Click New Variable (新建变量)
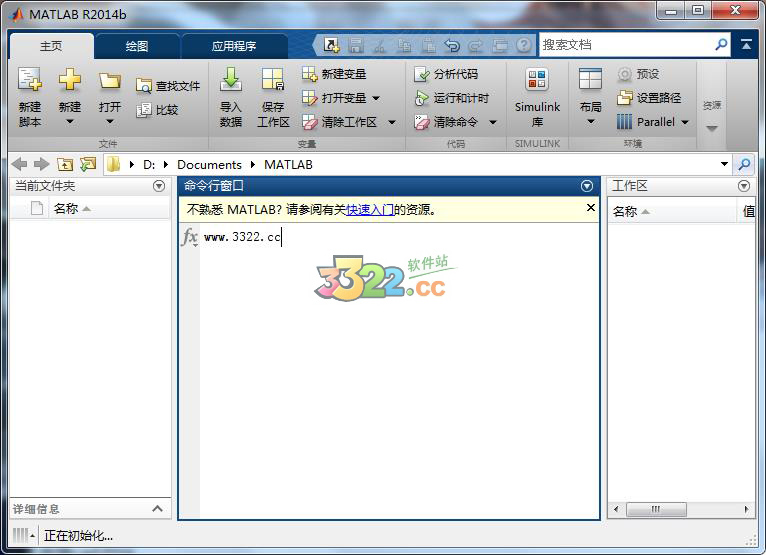The width and height of the screenshot is (766, 555). click(x=334, y=74)
